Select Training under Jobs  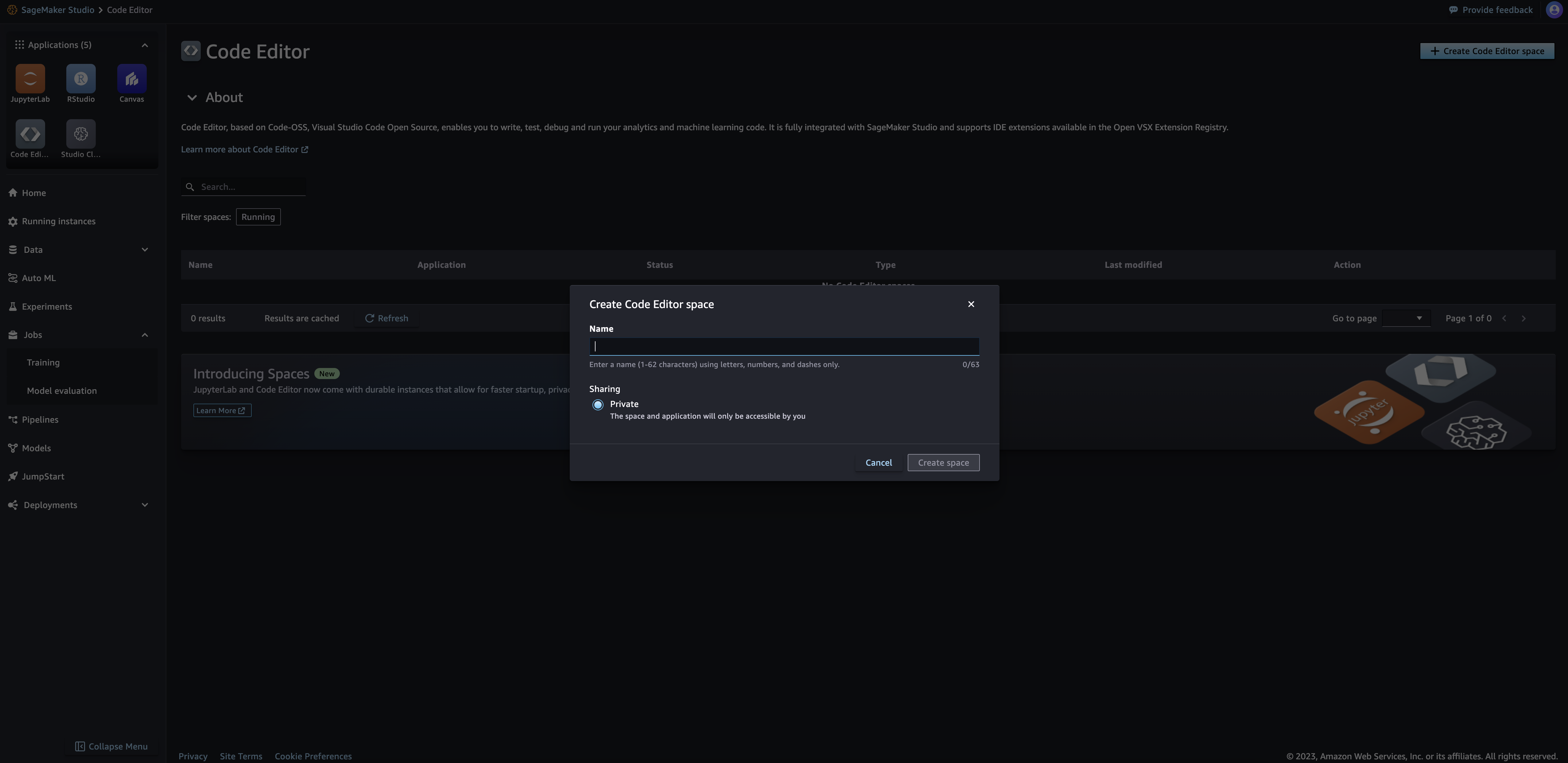43,362
